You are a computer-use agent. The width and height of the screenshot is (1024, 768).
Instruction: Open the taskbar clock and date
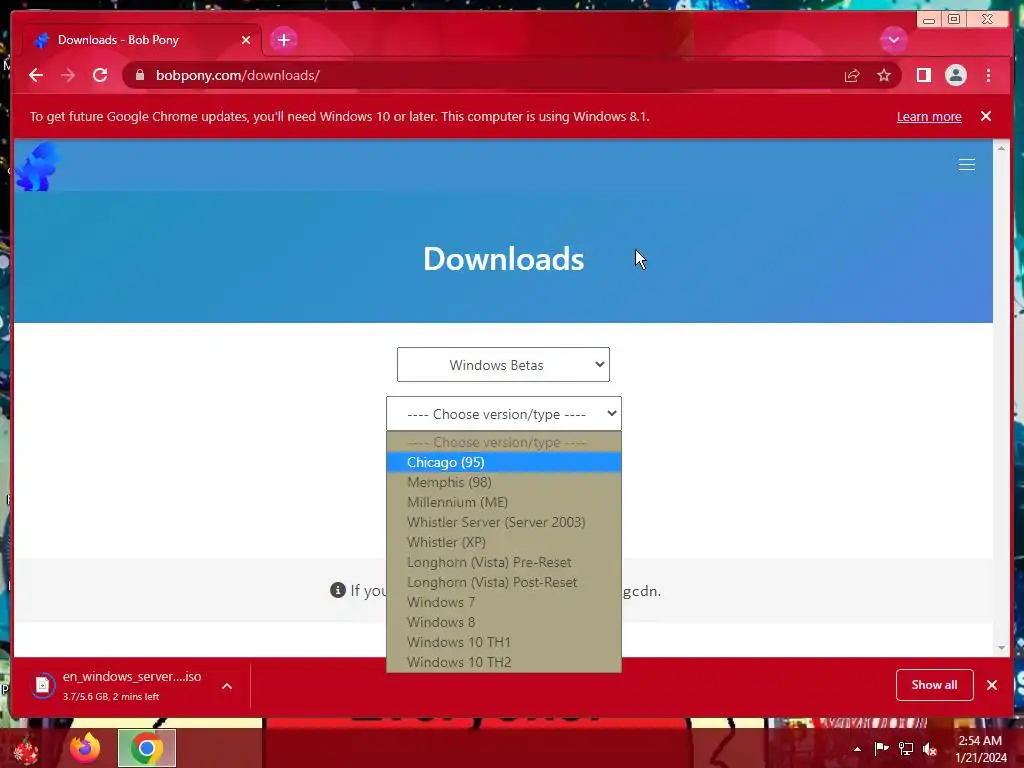click(x=980, y=749)
